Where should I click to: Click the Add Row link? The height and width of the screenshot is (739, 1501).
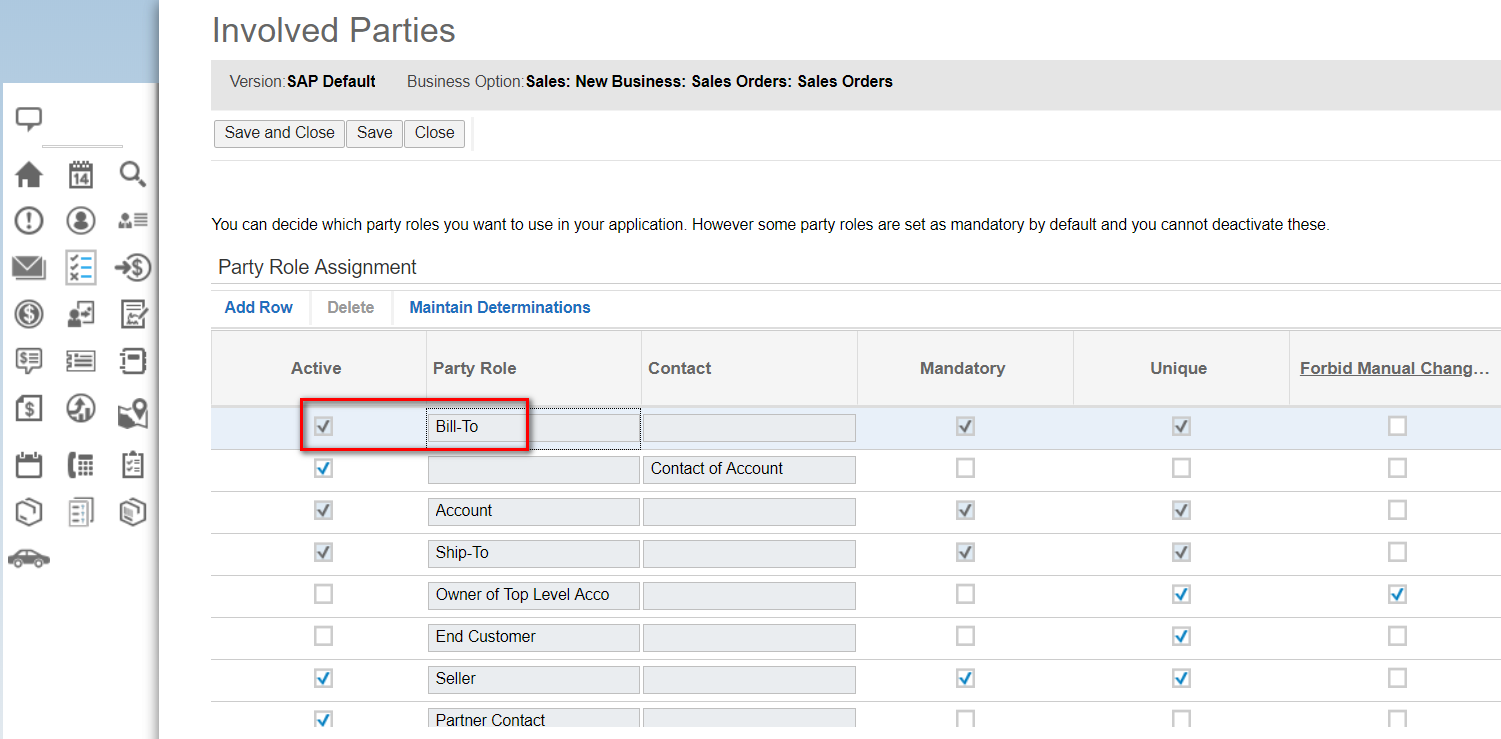click(258, 307)
